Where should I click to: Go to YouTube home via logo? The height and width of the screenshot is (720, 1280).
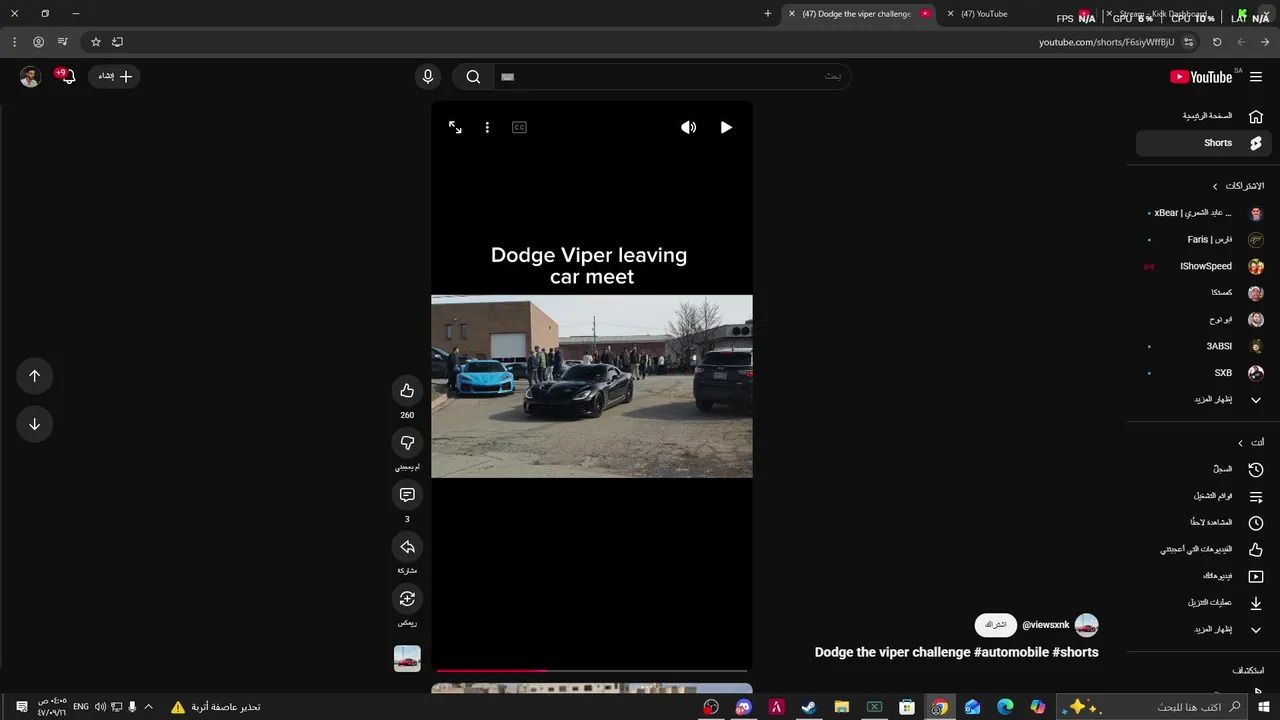click(x=1201, y=77)
